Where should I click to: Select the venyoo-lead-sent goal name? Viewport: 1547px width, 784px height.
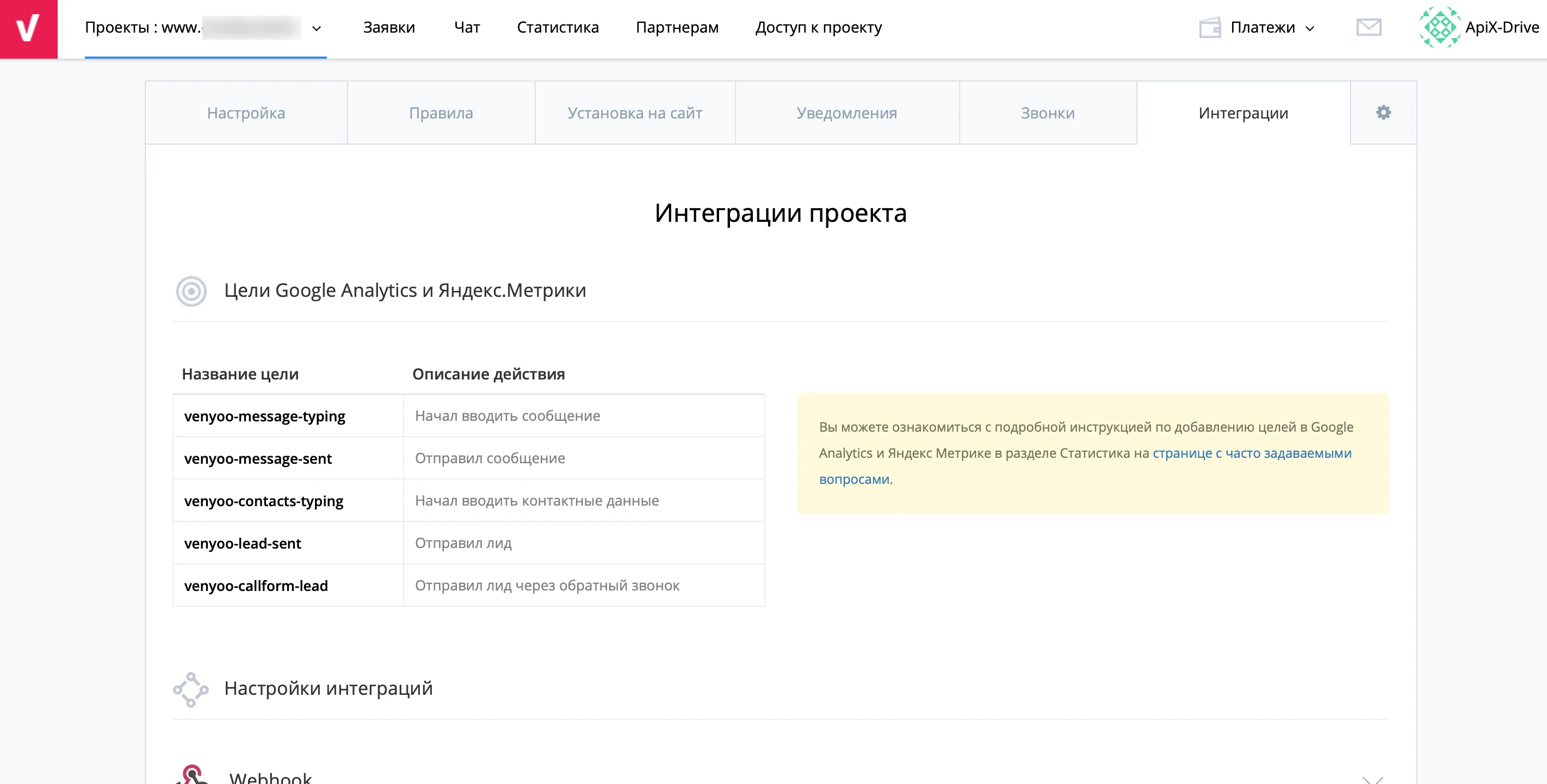243,543
